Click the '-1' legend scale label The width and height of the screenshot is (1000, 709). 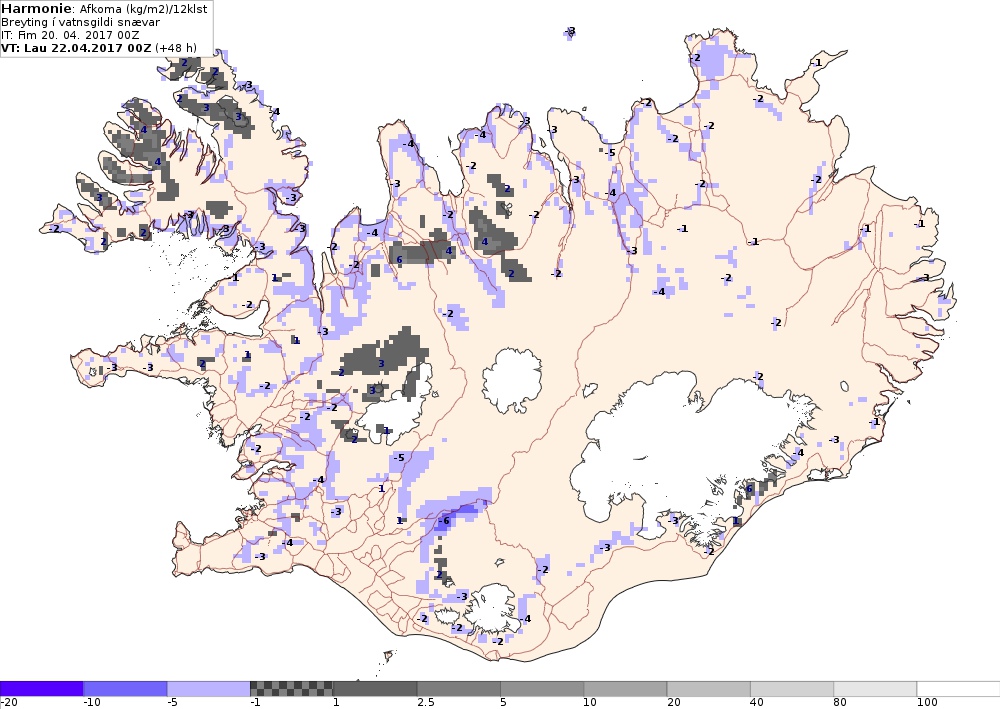[255, 703]
